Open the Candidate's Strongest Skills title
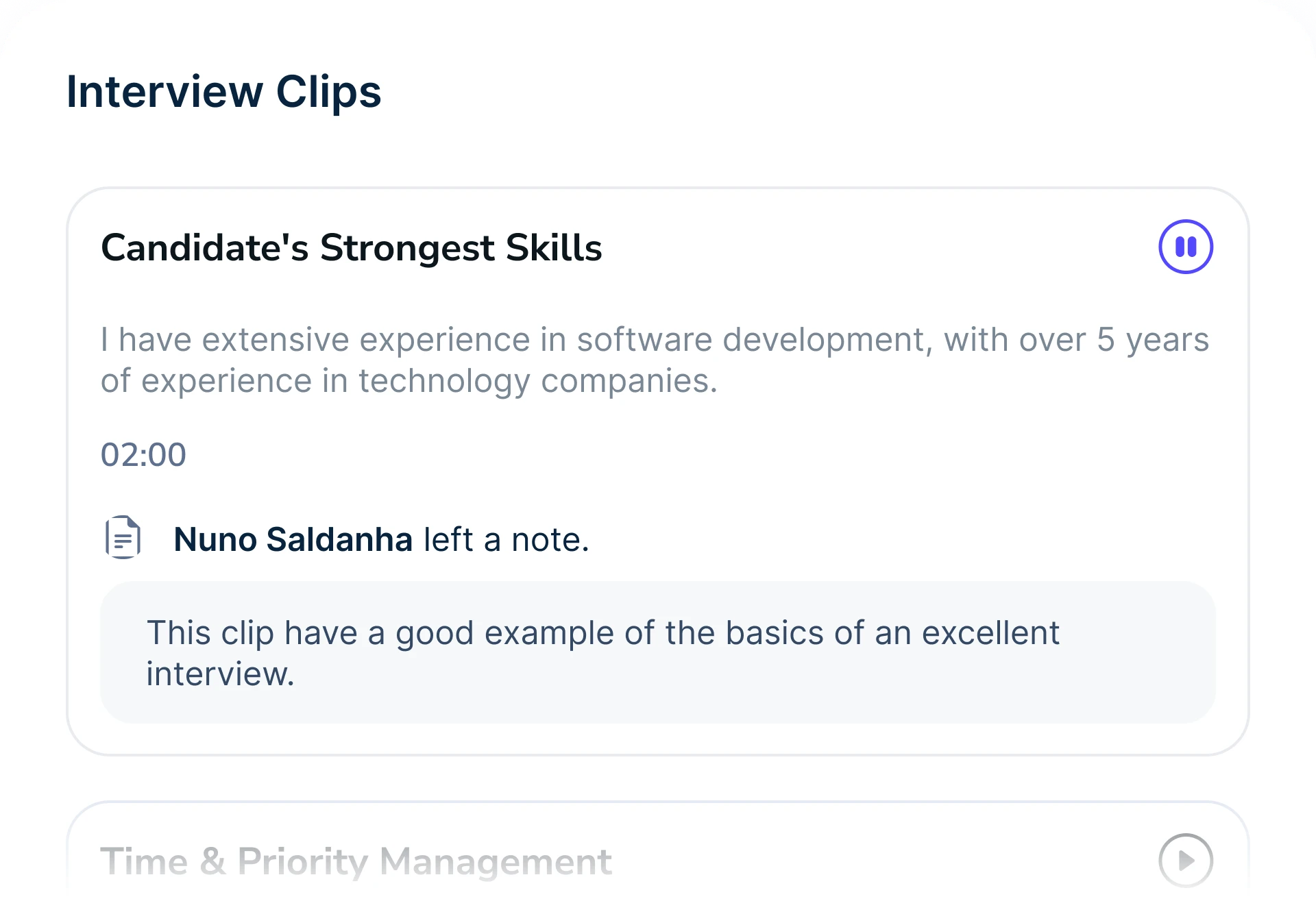Screen dimensions: 1316x899 (351, 247)
